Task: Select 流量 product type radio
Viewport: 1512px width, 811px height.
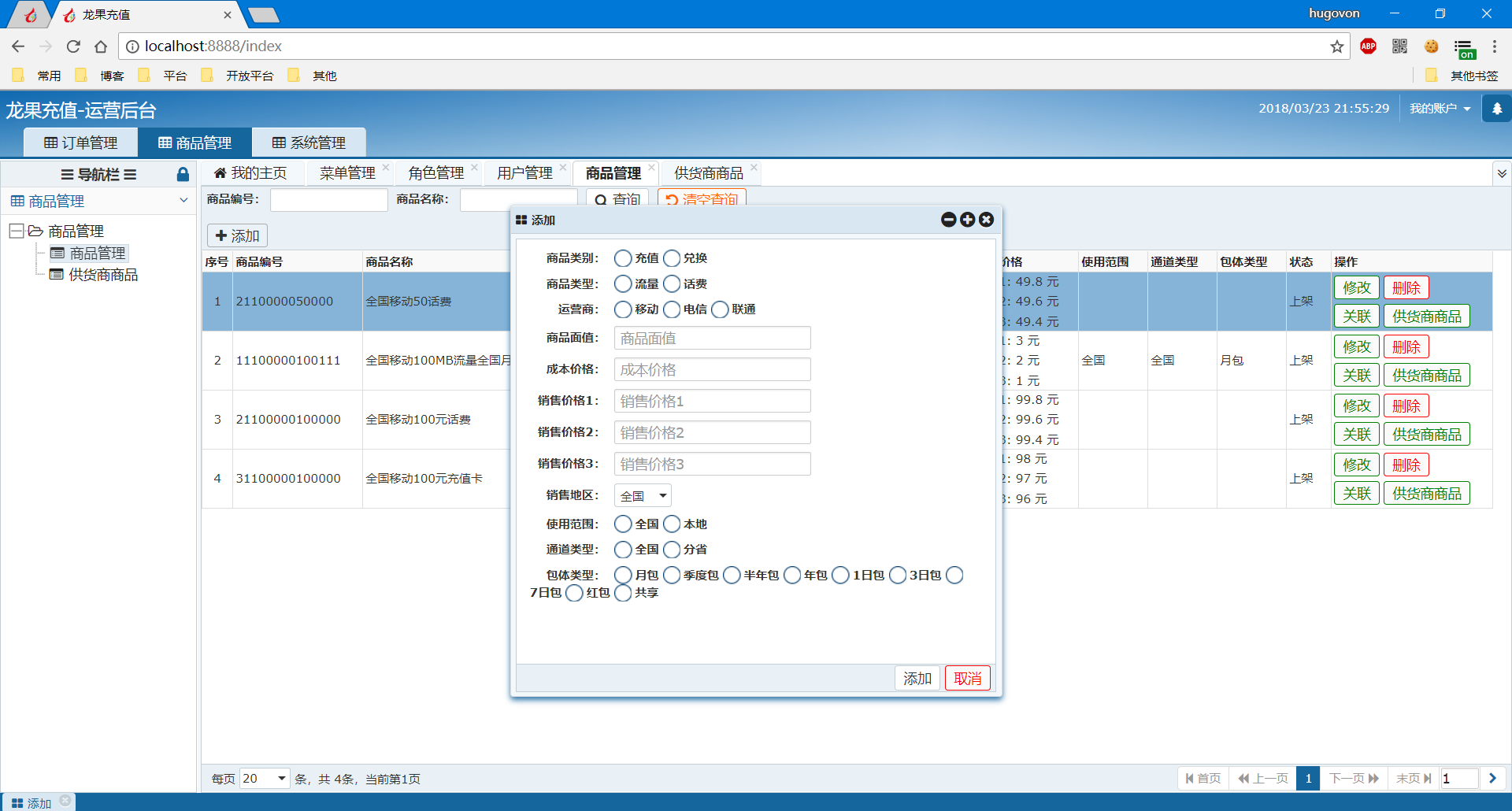Action: pyautogui.click(x=623, y=283)
